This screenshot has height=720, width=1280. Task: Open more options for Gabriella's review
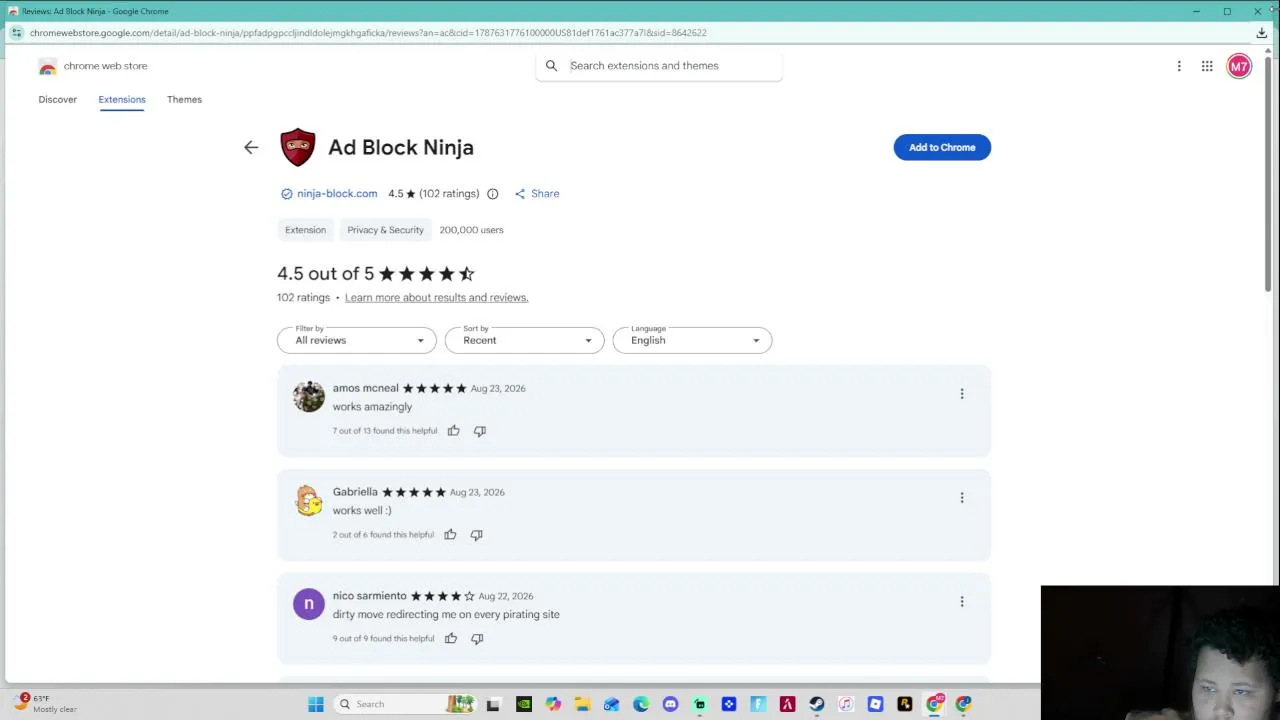(x=962, y=498)
